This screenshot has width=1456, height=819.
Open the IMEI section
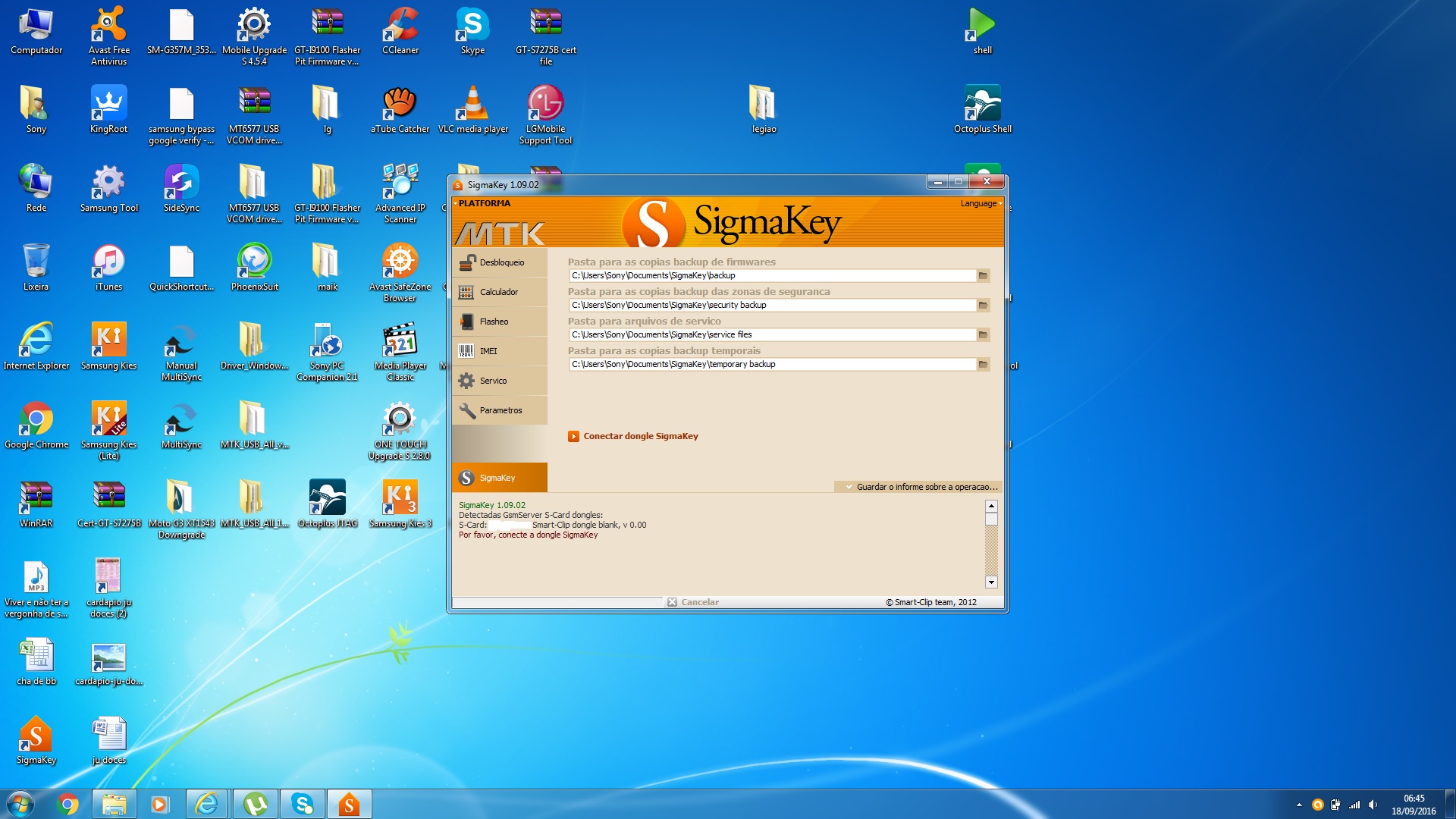[x=500, y=351]
